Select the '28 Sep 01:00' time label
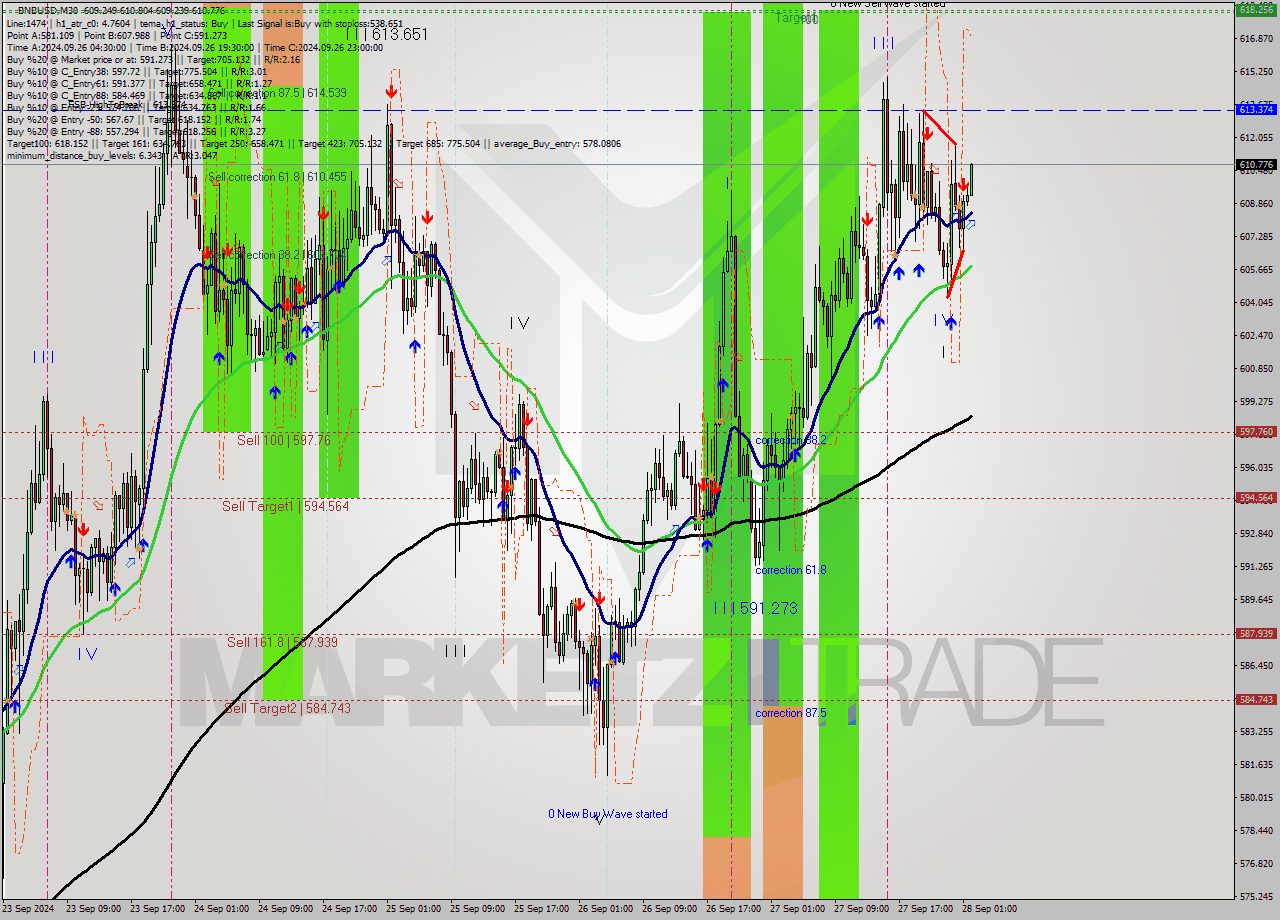Viewport: 1280px width, 920px height. pyautogui.click(x=989, y=909)
